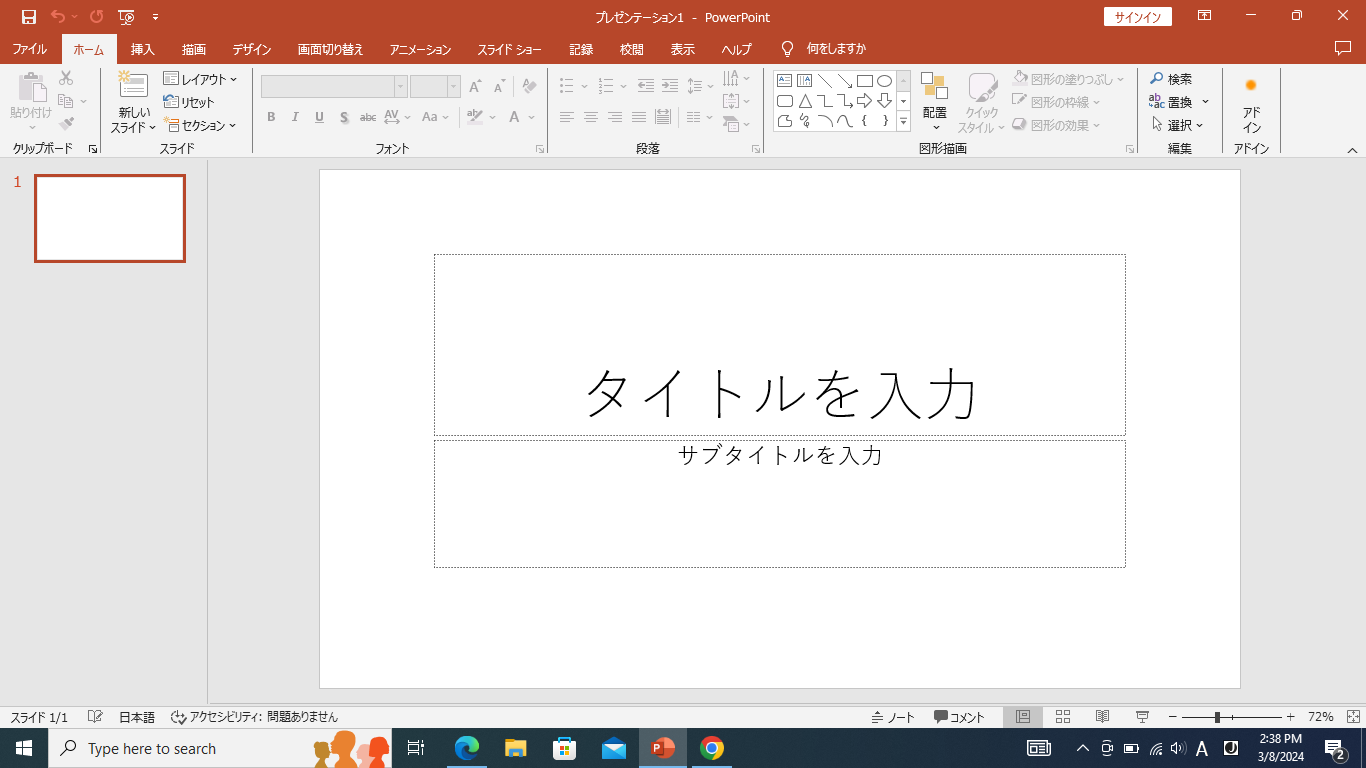Click the Add-ins (アドイン) icon
The width and height of the screenshot is (1366, 768).
pyautogui.click(x=1251, y=86)
